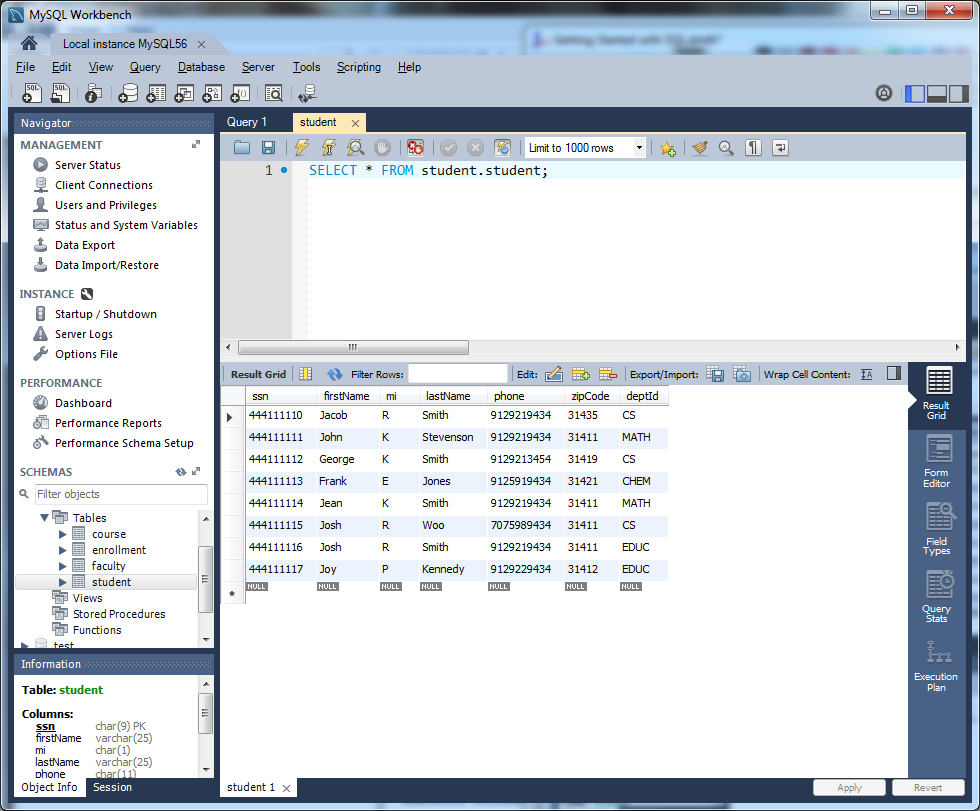This screenshot has width=980, height=811.
Task: Open Performance Reports
Action: [x=108, y=423]
